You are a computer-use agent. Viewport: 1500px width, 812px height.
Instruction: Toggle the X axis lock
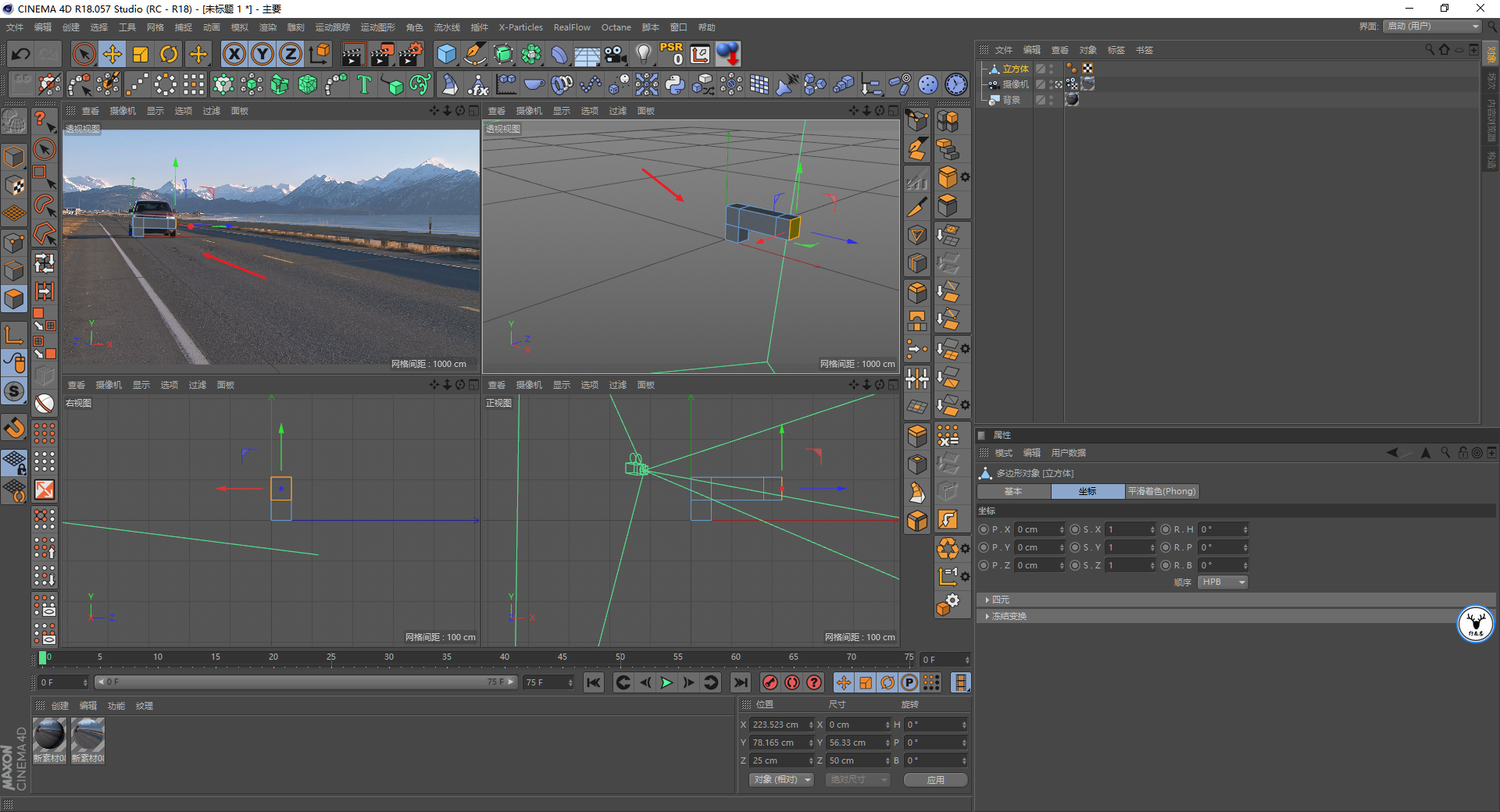point(234,54)
